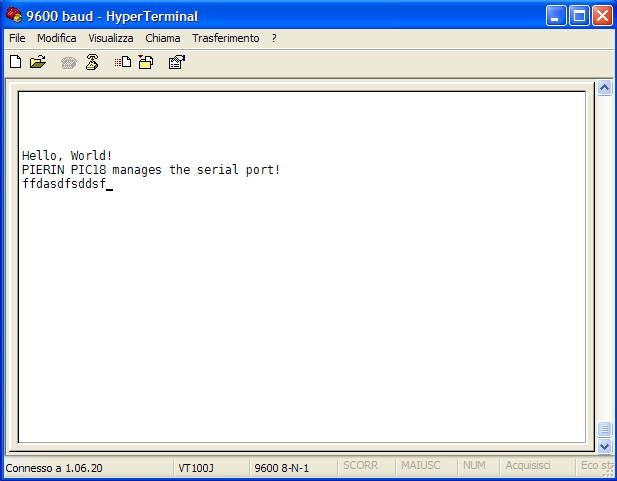Open the File menu
Viewport: 617px width, 481px height.
(x=17, y=38)
